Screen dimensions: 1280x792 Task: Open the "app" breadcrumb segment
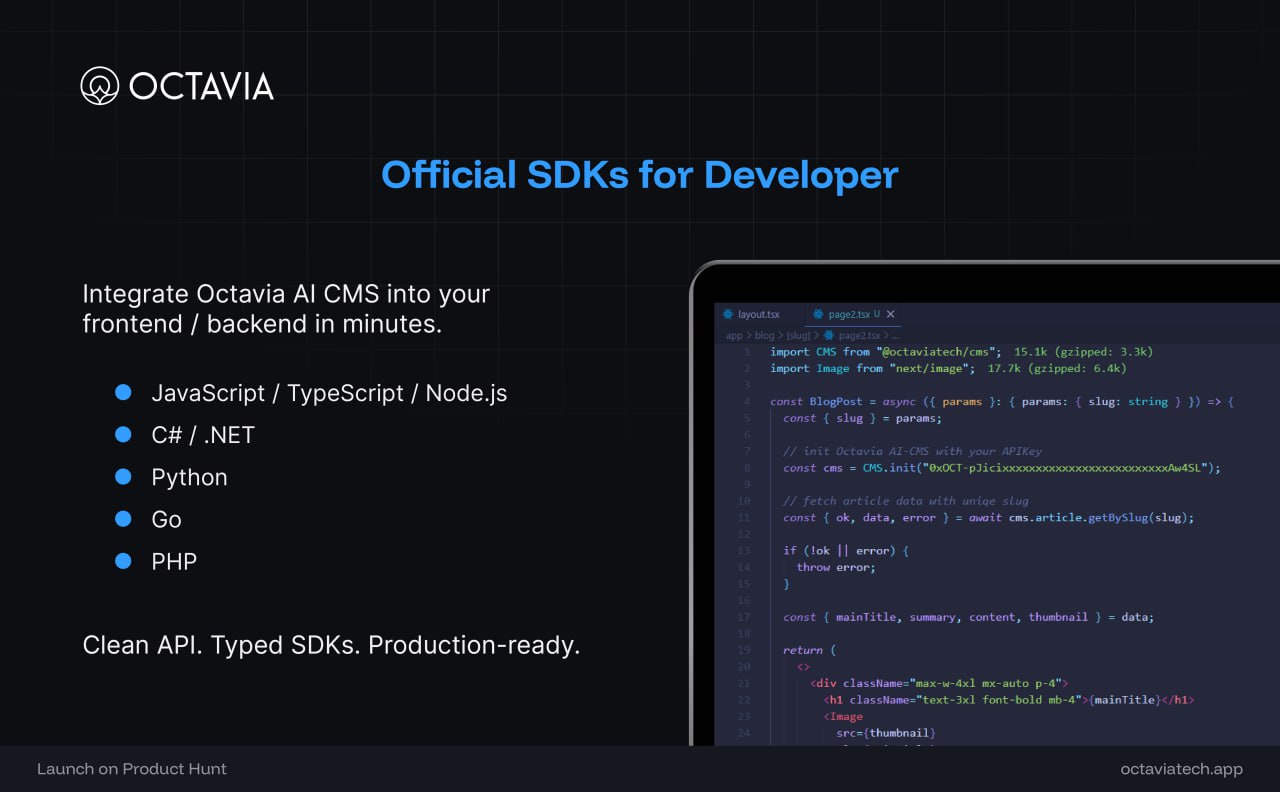(735, 336)
